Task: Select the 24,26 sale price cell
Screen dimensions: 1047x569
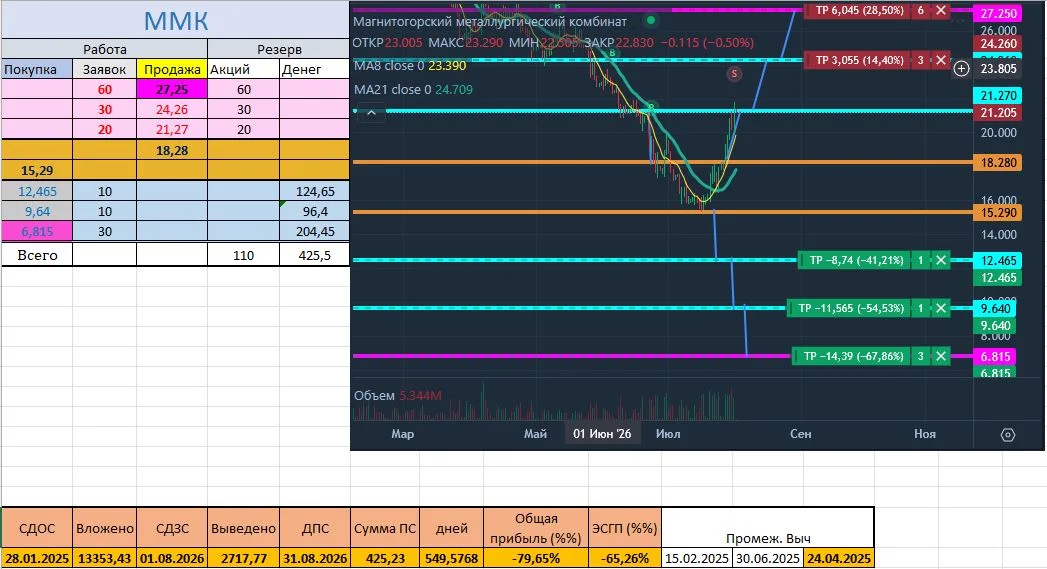Action: 172,109
